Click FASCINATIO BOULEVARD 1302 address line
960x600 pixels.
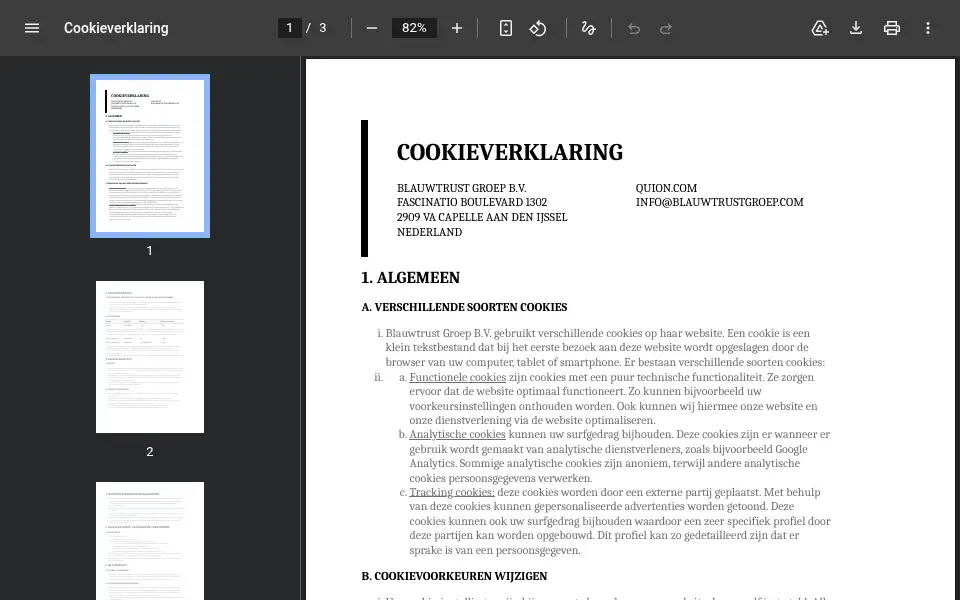pos(472,202)
